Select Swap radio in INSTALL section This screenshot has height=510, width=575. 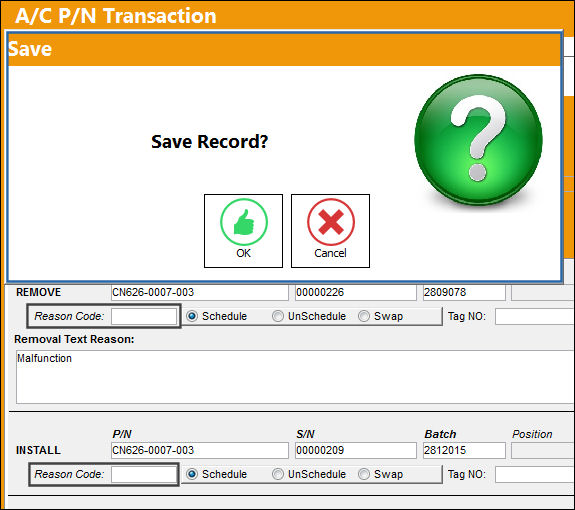pyautogui.click(x=363, y=474)
